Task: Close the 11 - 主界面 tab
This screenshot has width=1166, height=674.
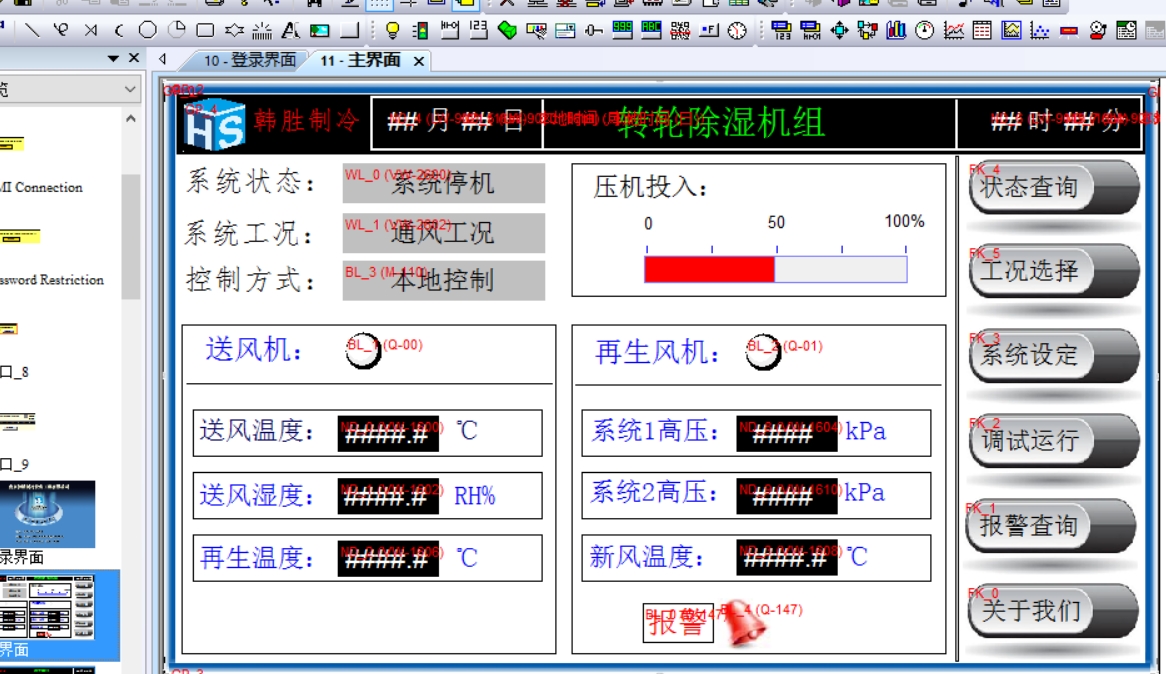Action: coord(419,62)
